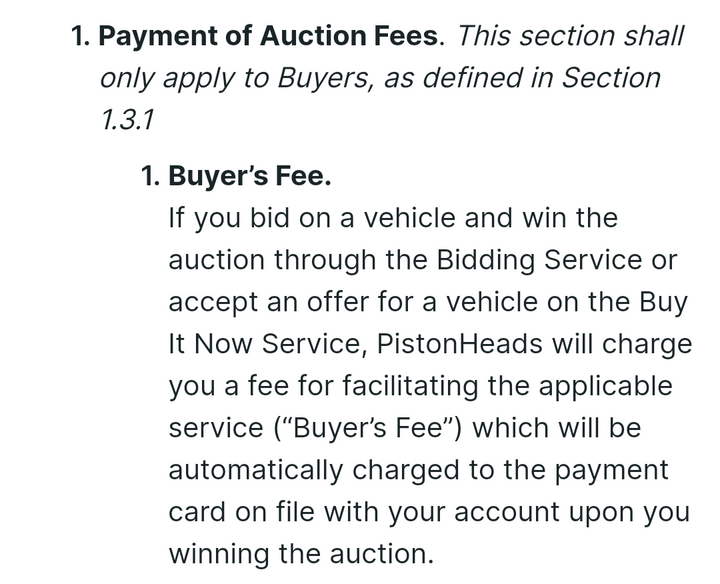The width and height of the screenshot is (720, 584).
Task: Click the phrase 'Bidding Service' in the text
Action: (539, 260)
